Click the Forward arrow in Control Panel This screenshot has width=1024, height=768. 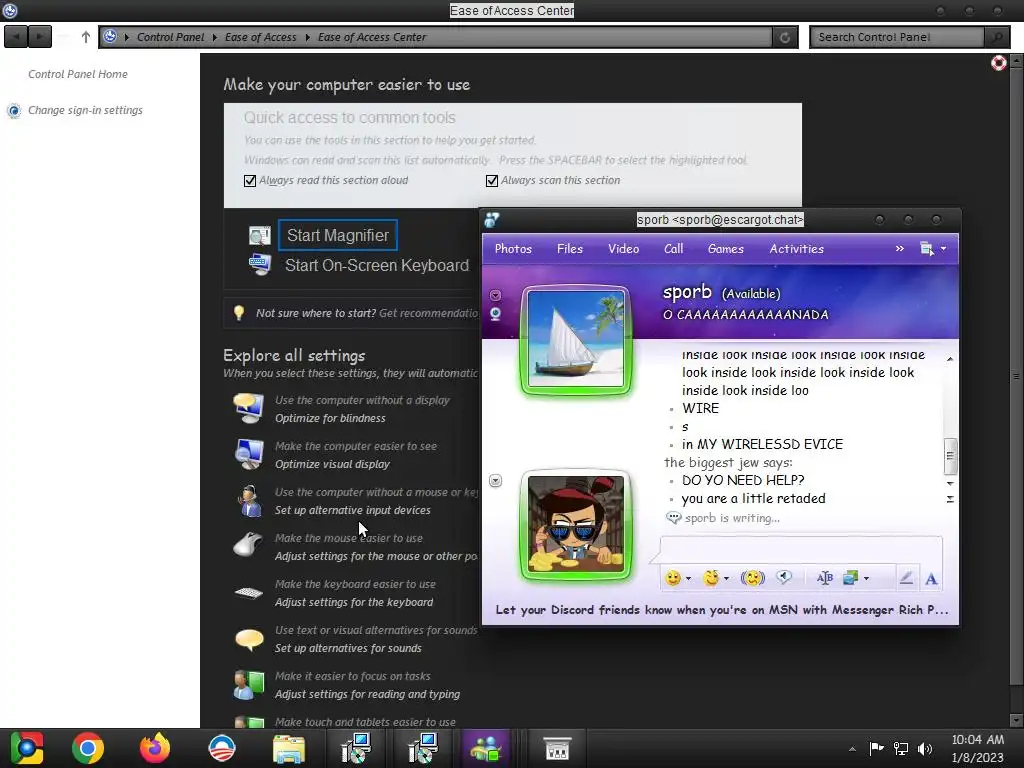tap(40, 37)
